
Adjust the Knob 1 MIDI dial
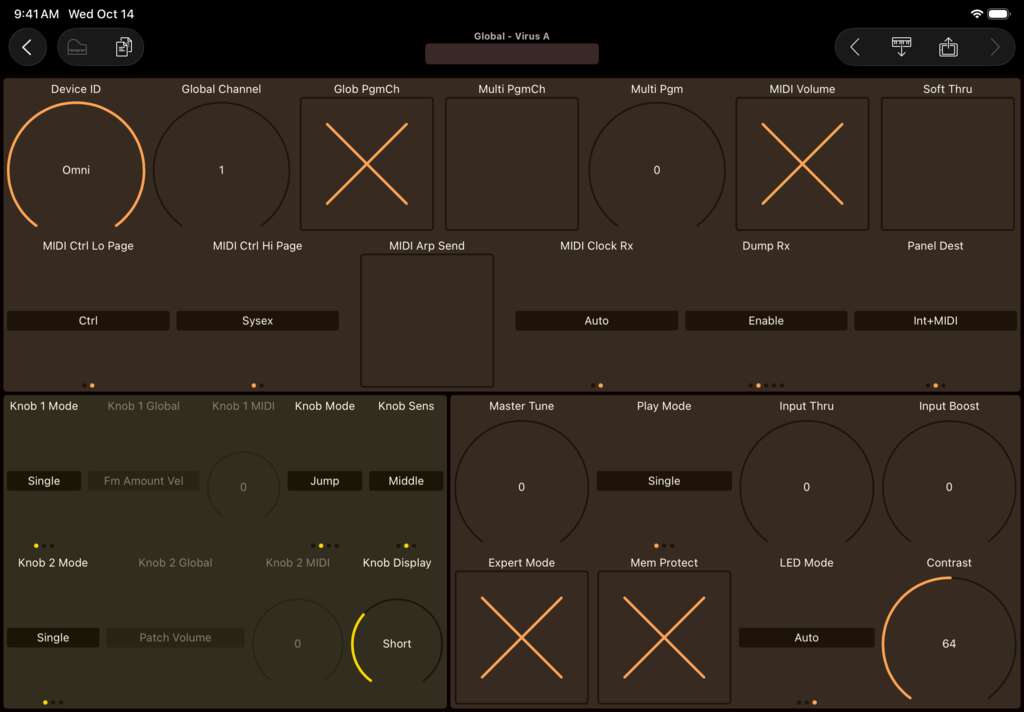click(244, 487)
